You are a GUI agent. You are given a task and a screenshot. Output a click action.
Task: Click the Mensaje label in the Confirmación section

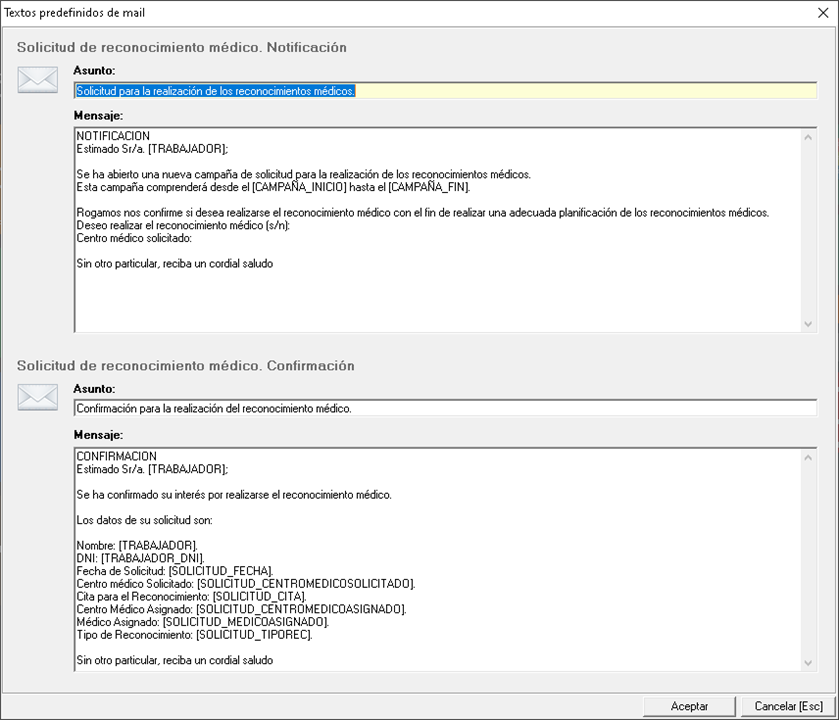pyautogui.click(x=98, y=435)
